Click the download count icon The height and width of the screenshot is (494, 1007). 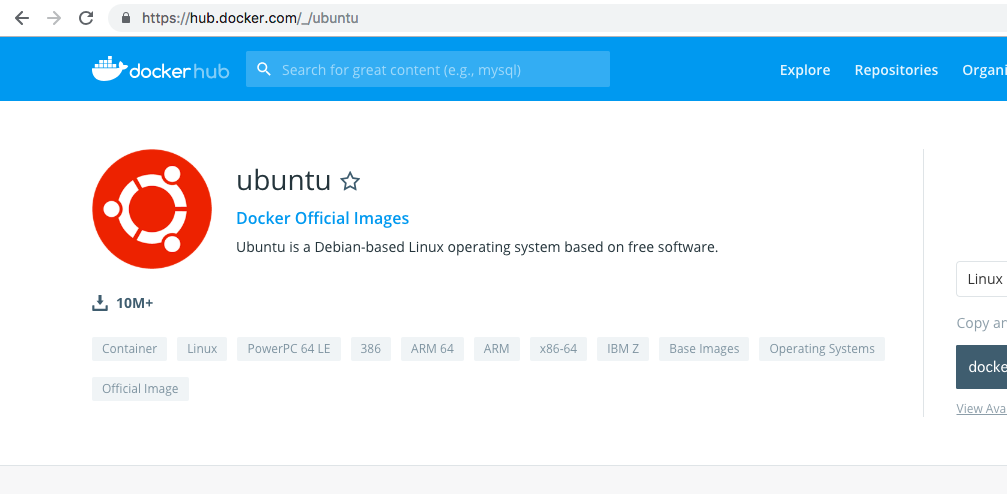(100, 303)
